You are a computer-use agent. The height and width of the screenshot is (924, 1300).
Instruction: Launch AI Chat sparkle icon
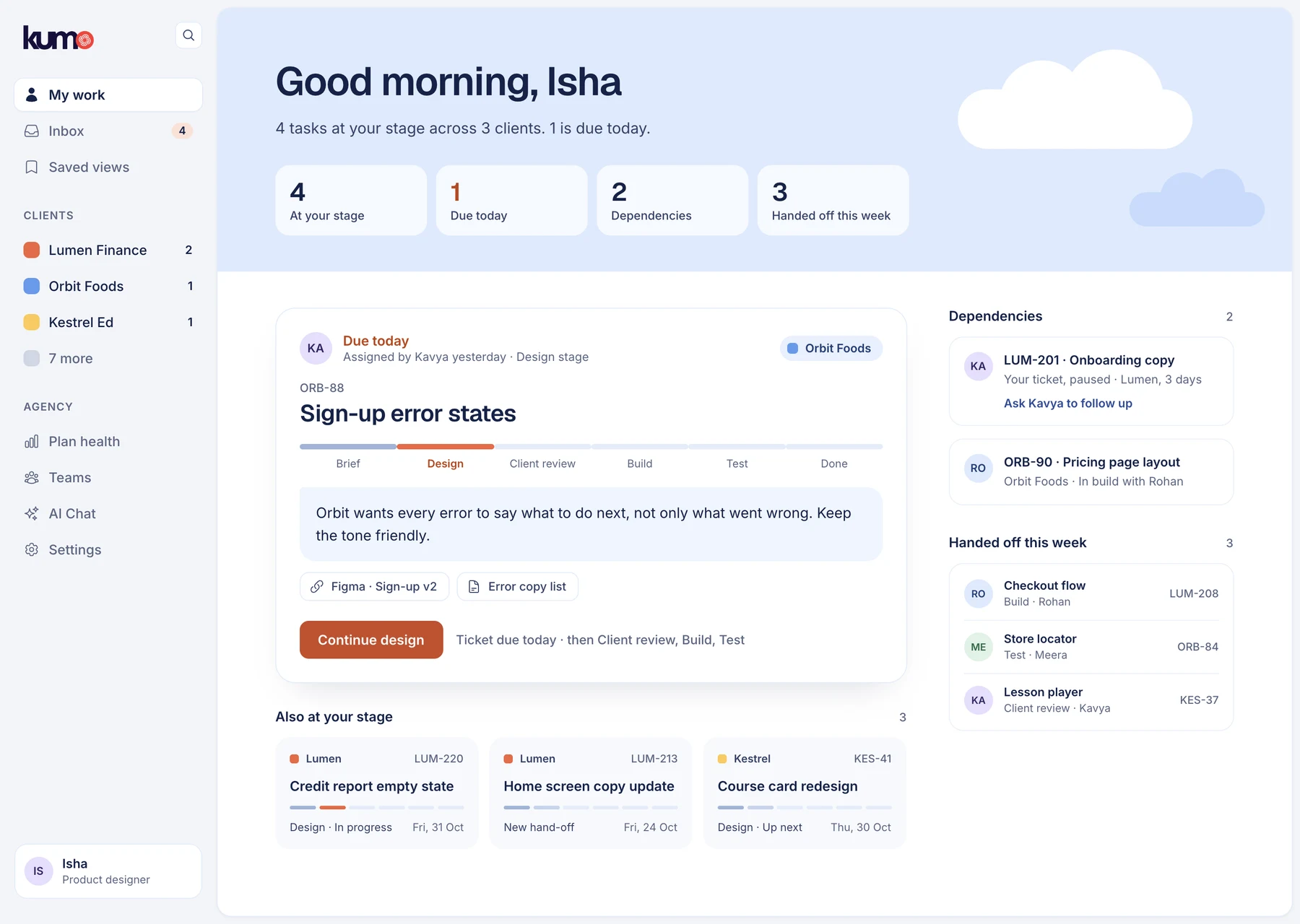tap(32, 513)
